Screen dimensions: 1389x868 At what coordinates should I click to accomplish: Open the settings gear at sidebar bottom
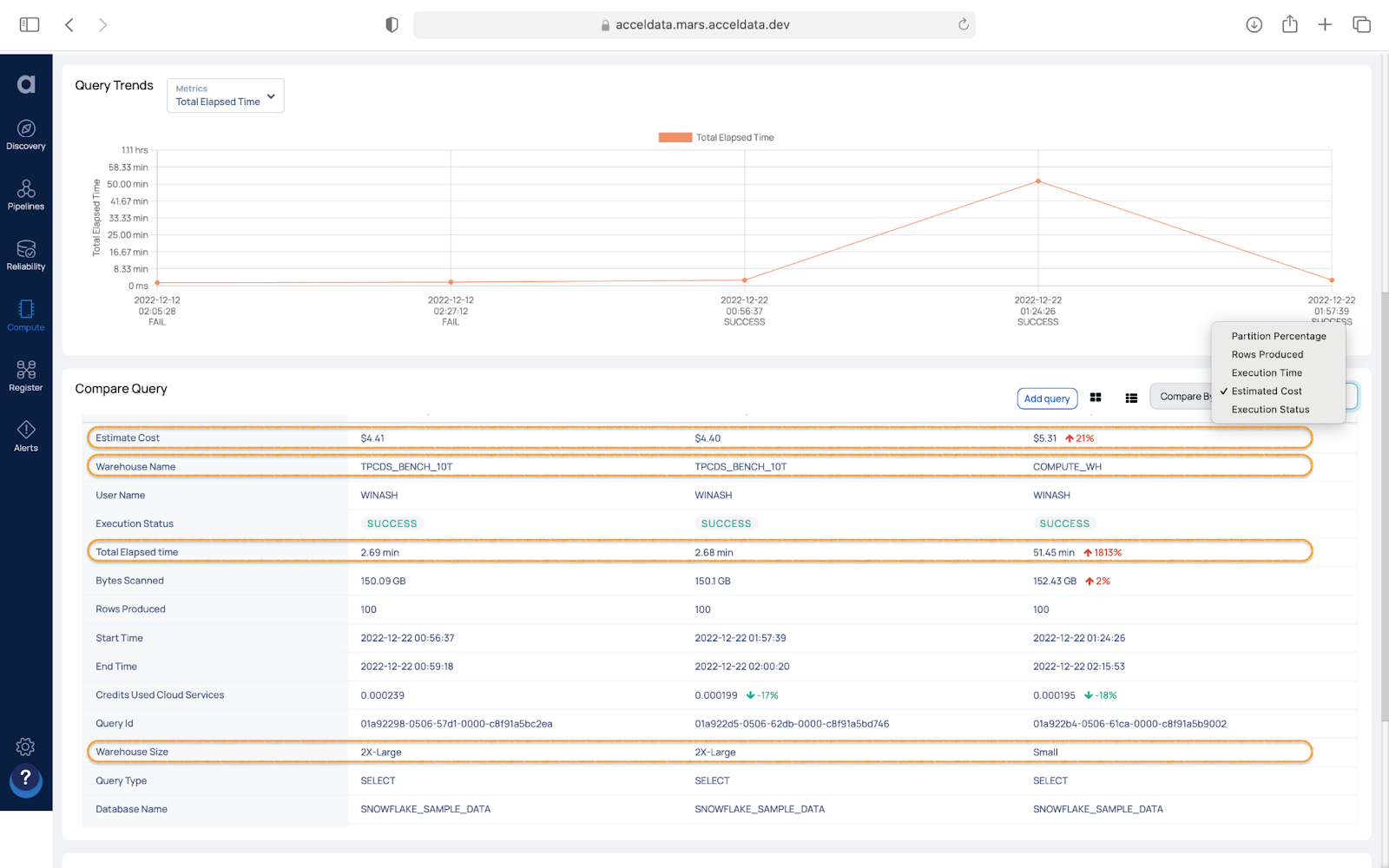point(26,746)
